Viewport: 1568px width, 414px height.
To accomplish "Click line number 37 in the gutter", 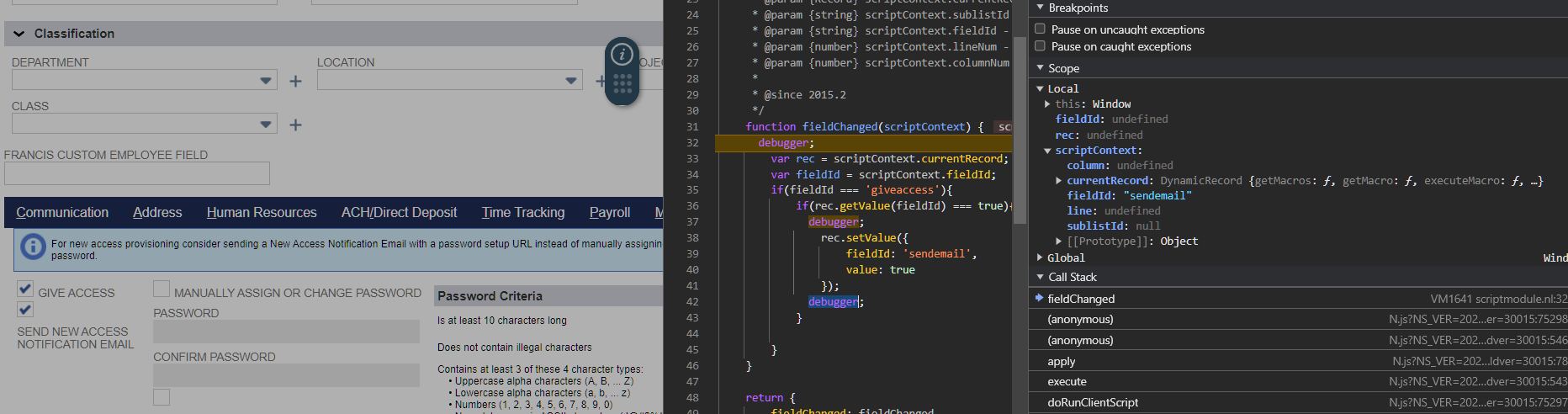I will click(692, 222).
